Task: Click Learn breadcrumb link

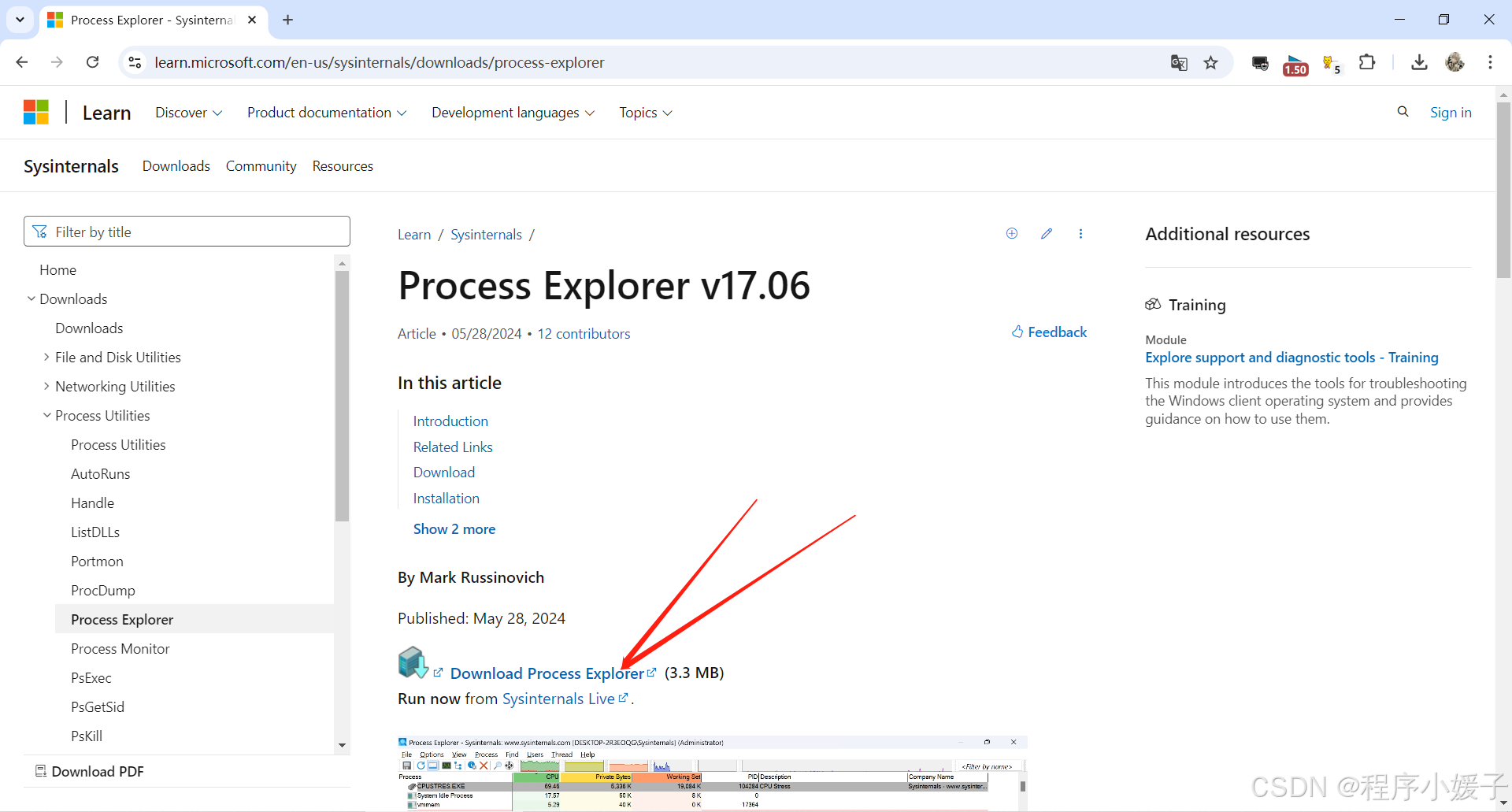Action: click(x=414, y=235)
